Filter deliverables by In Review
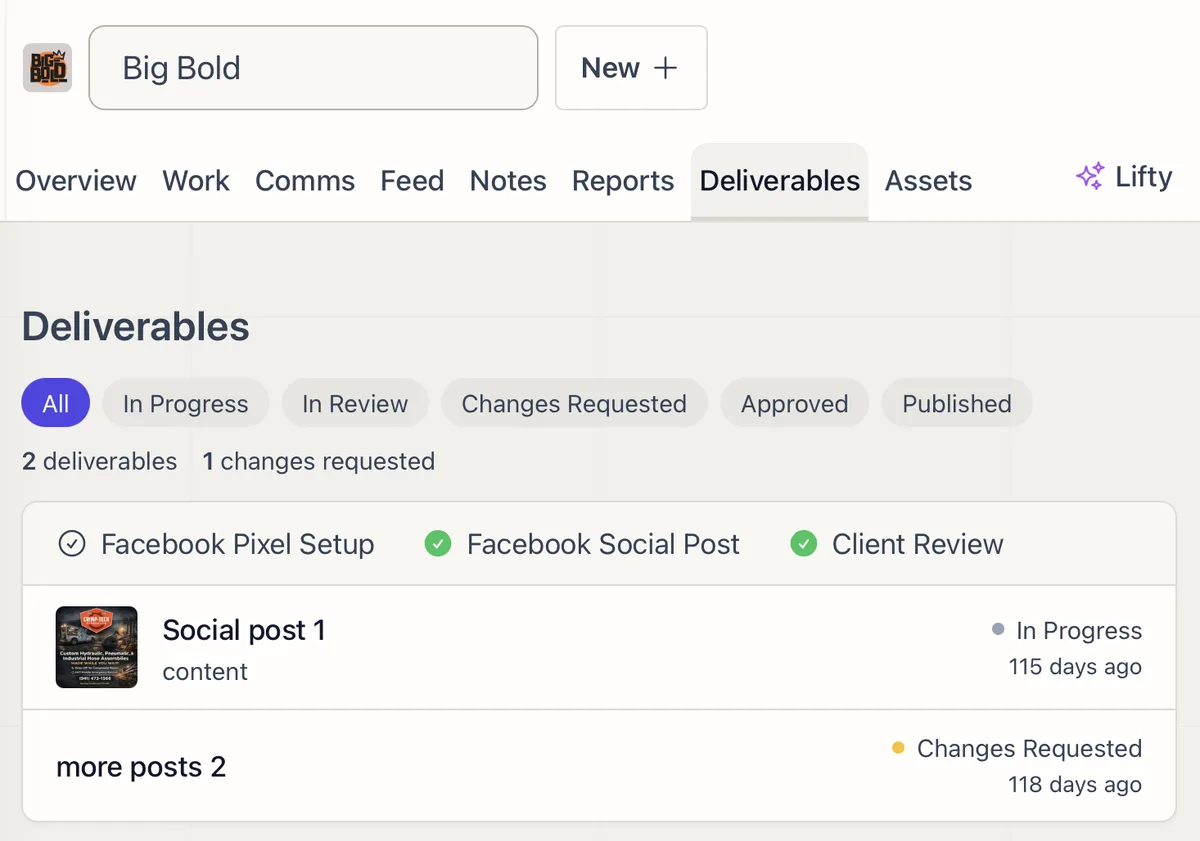The image size is (1200, 841). [x=355, y=404]
